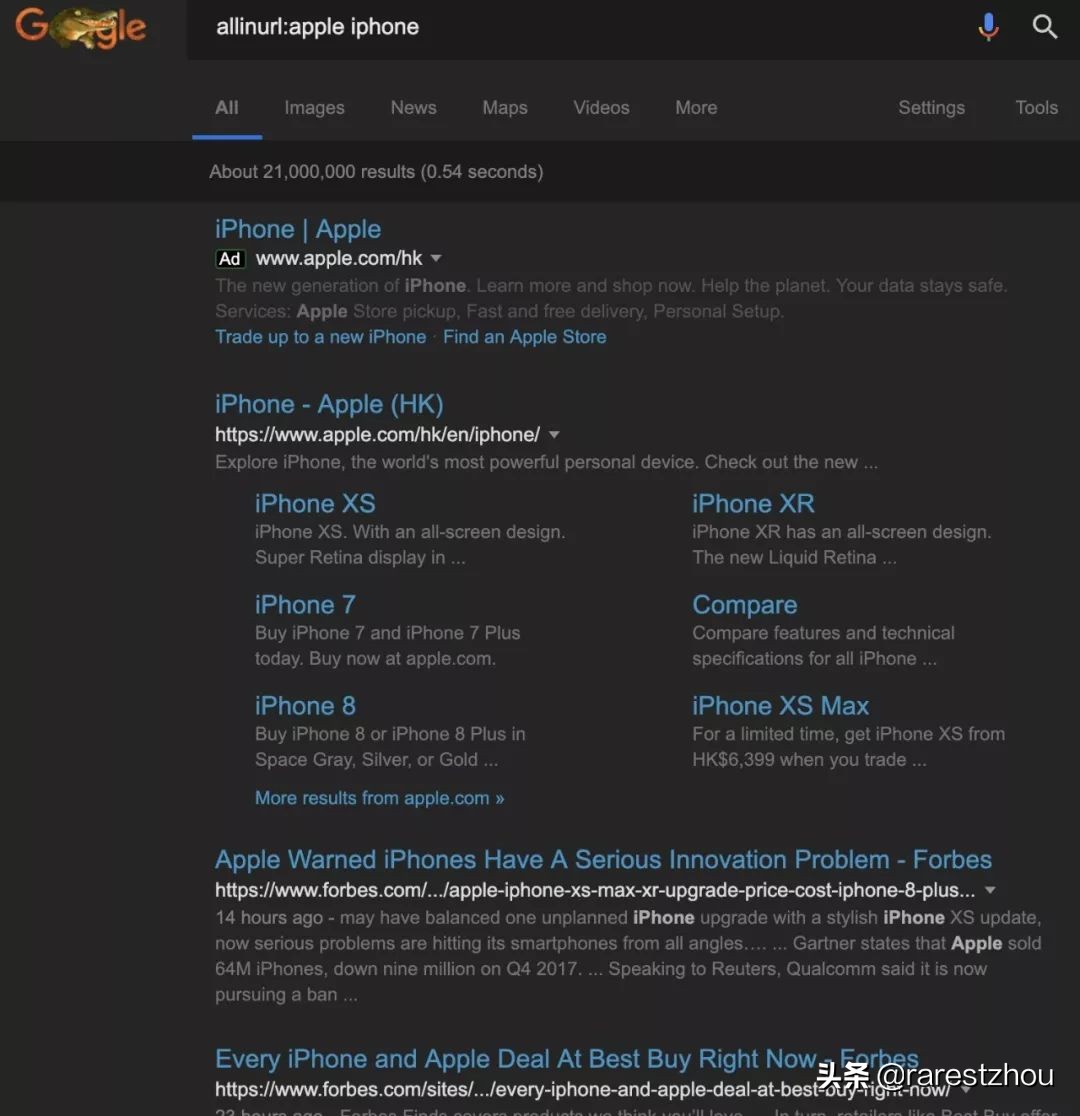Open the dropdown beside the Forbes article URL

click(x=989, y=889)
